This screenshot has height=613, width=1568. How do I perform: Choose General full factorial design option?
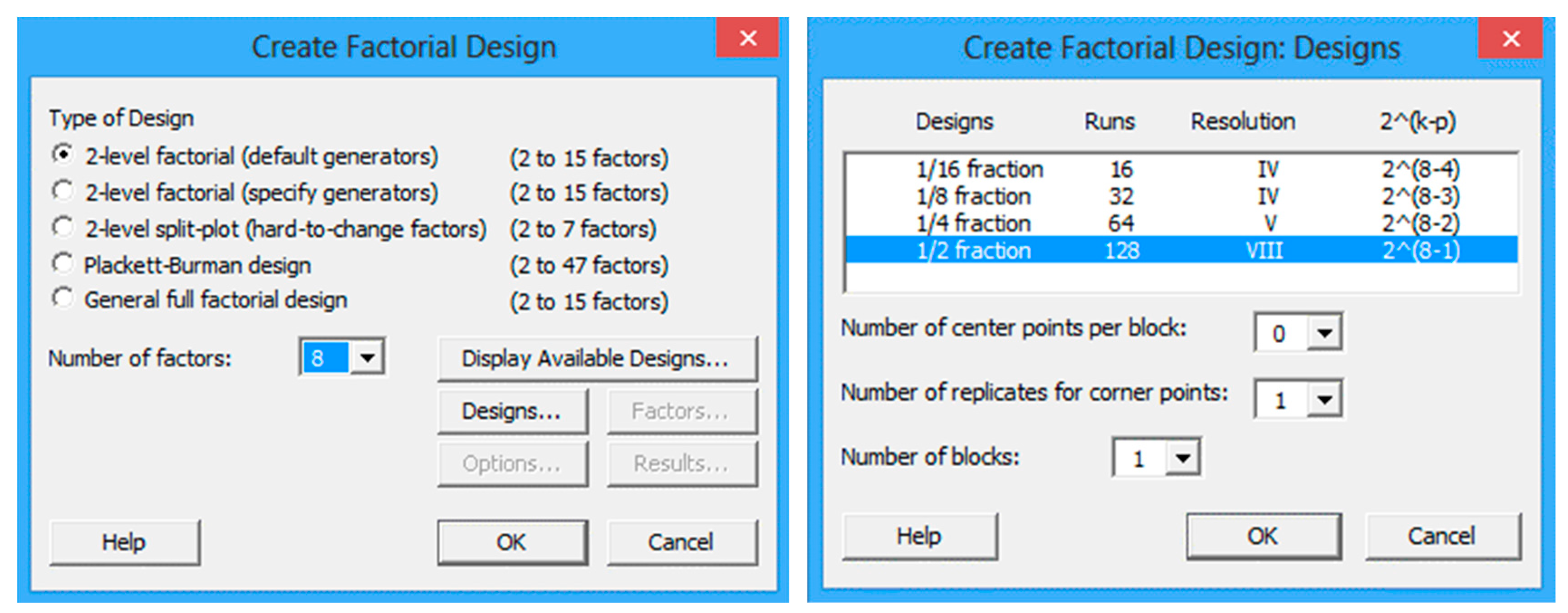point(63,299)
